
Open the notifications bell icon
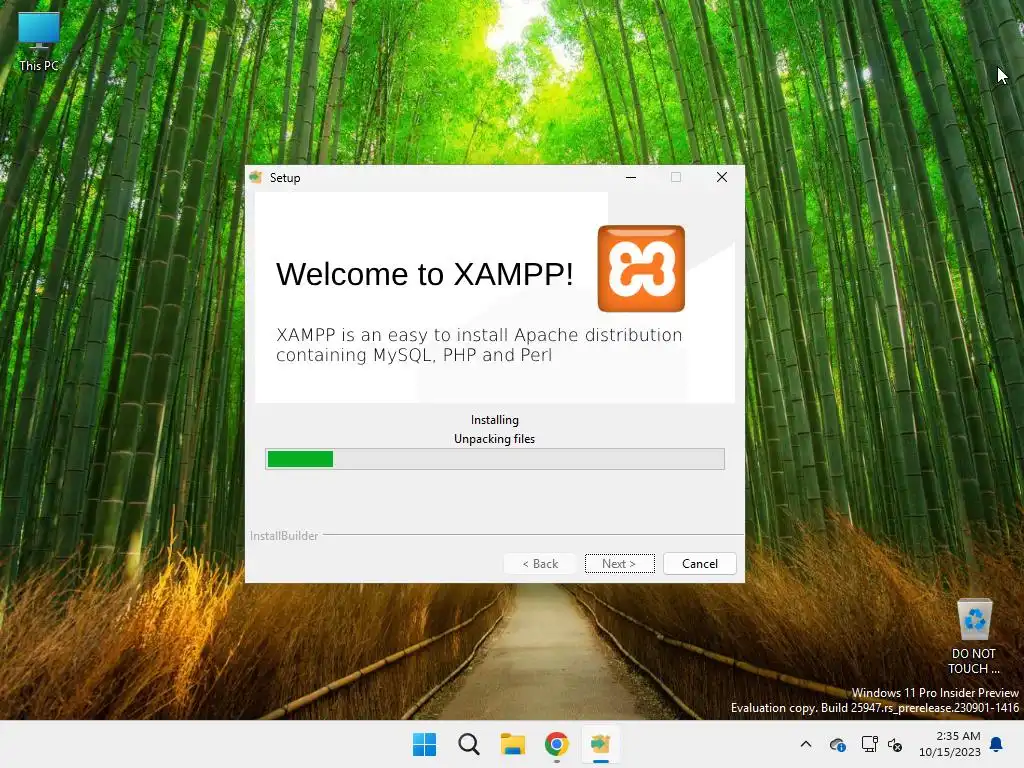[997, 744]
